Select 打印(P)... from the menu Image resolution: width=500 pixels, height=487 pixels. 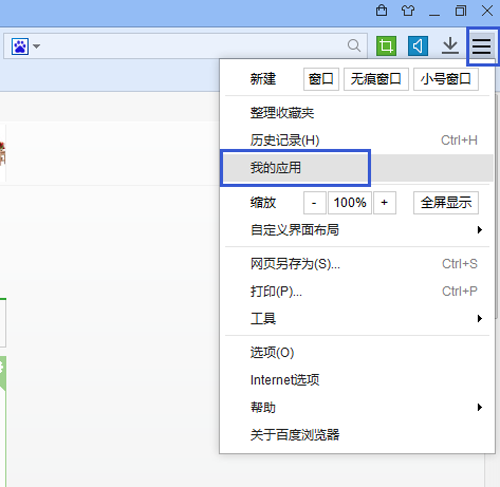point(357,291)
